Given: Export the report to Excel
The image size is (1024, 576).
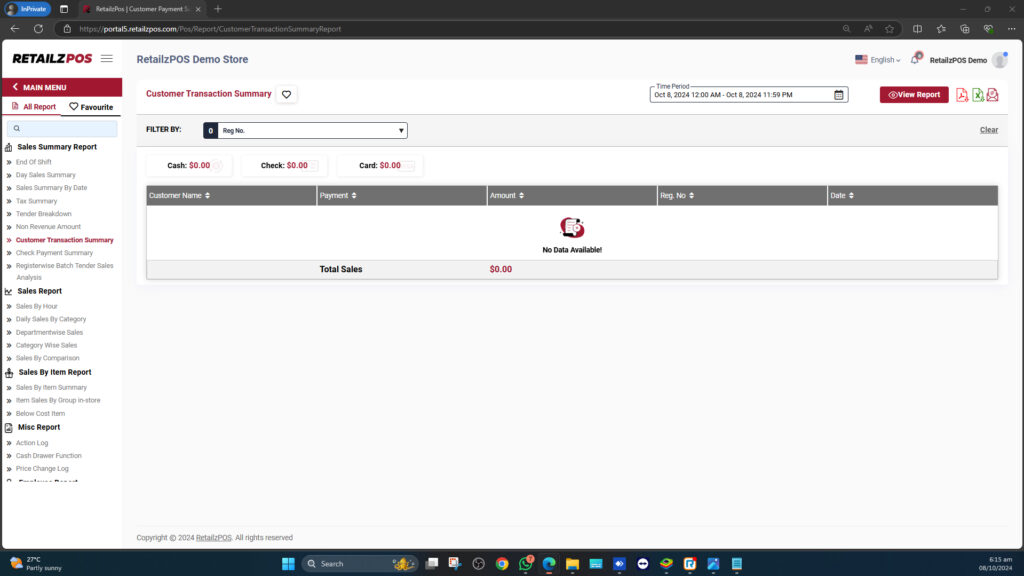Looking at the screenshot, I should pyautogui.click(x=977, y=94).
